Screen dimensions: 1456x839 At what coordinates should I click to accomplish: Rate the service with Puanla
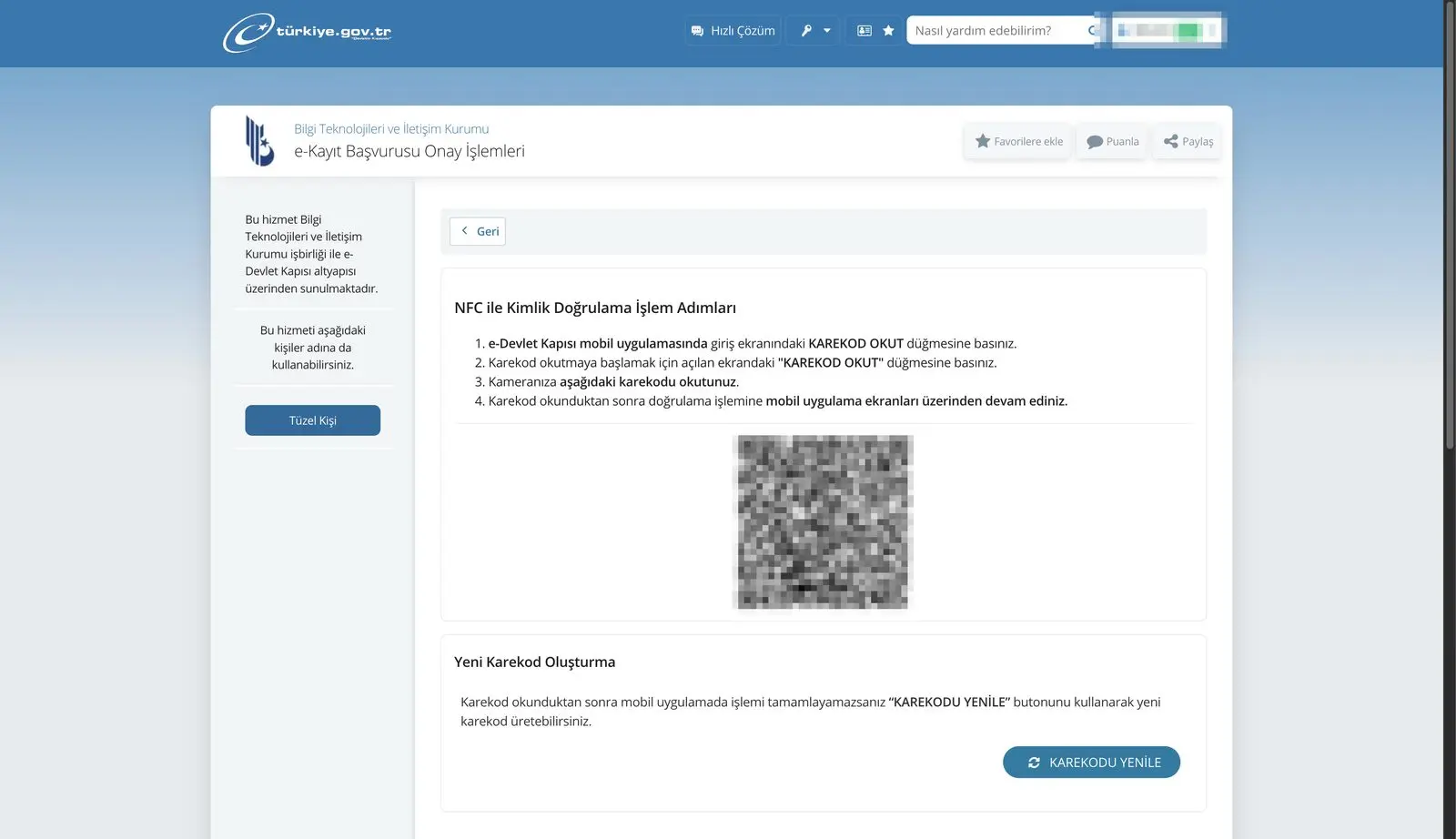pos(1113,142)
